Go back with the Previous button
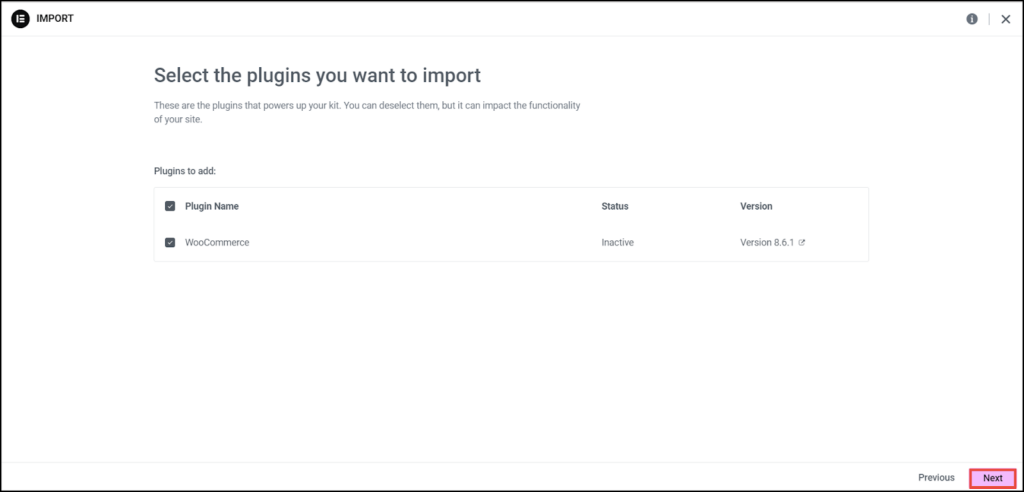 tap(936, 478)
